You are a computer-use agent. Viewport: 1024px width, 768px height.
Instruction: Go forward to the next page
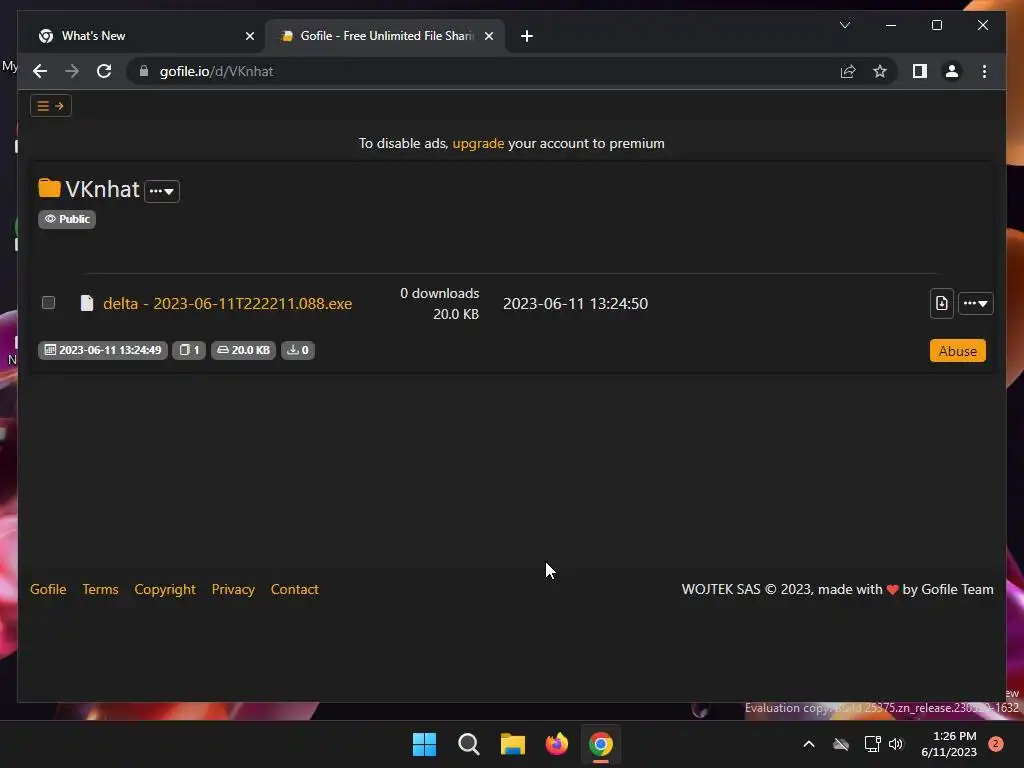tap(72, 71)
